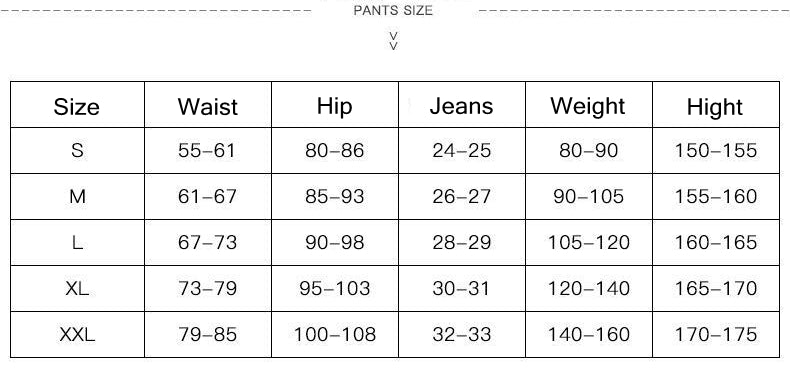Viewport: 790px width, 370px height.
Task: Select the Waist column header
Action: point(208,107)
